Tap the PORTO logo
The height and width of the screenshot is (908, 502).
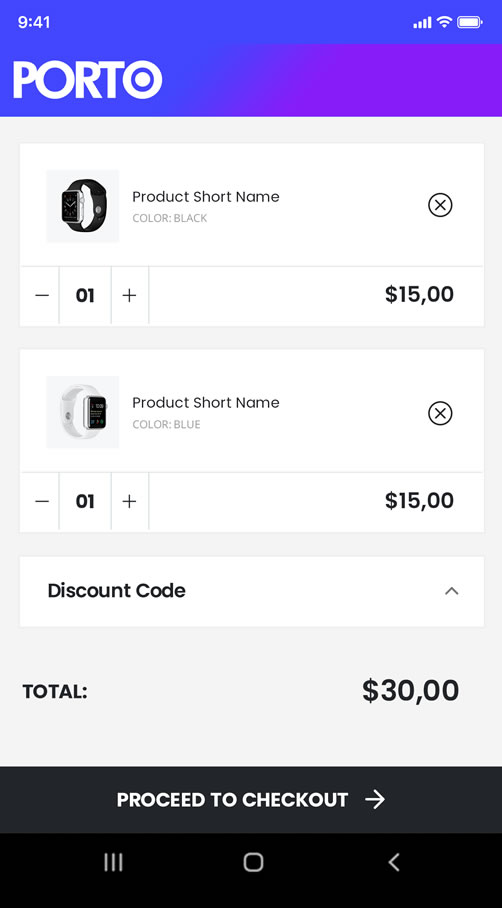pyautogui.click(x=87, y=80)
